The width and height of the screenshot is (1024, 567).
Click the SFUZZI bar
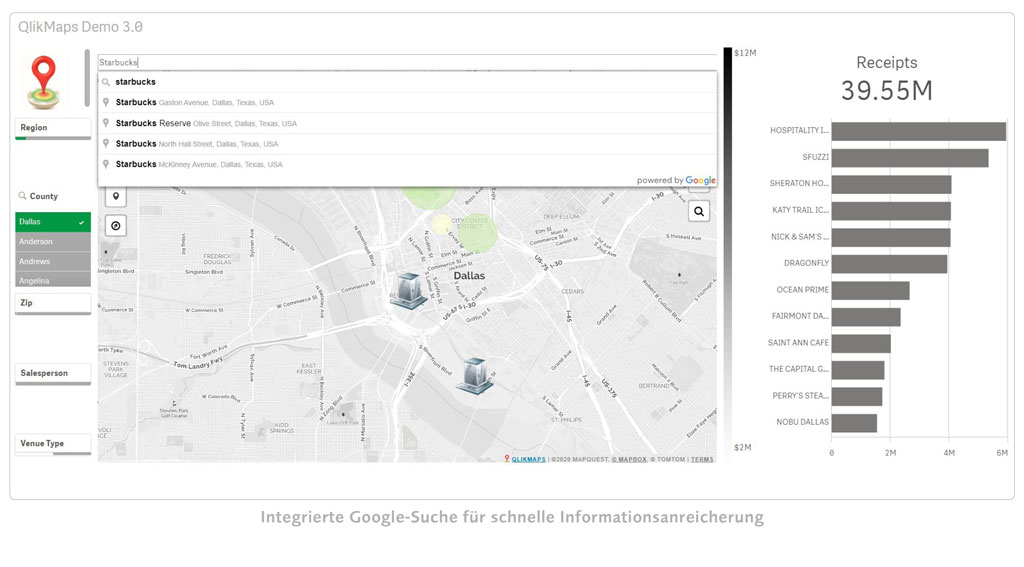tap(910, 158)
